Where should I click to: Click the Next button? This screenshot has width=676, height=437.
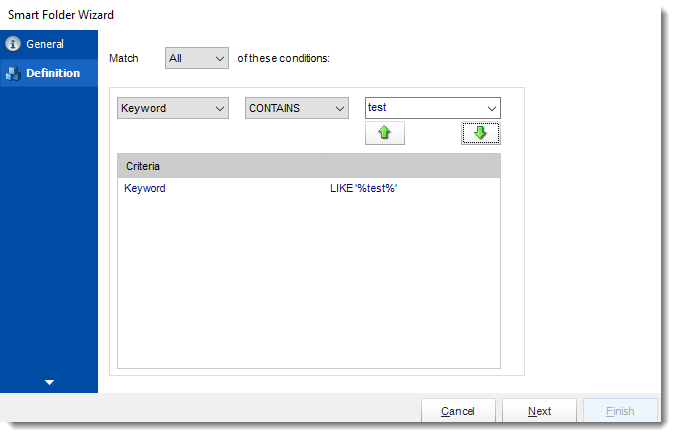click(539, 411)
